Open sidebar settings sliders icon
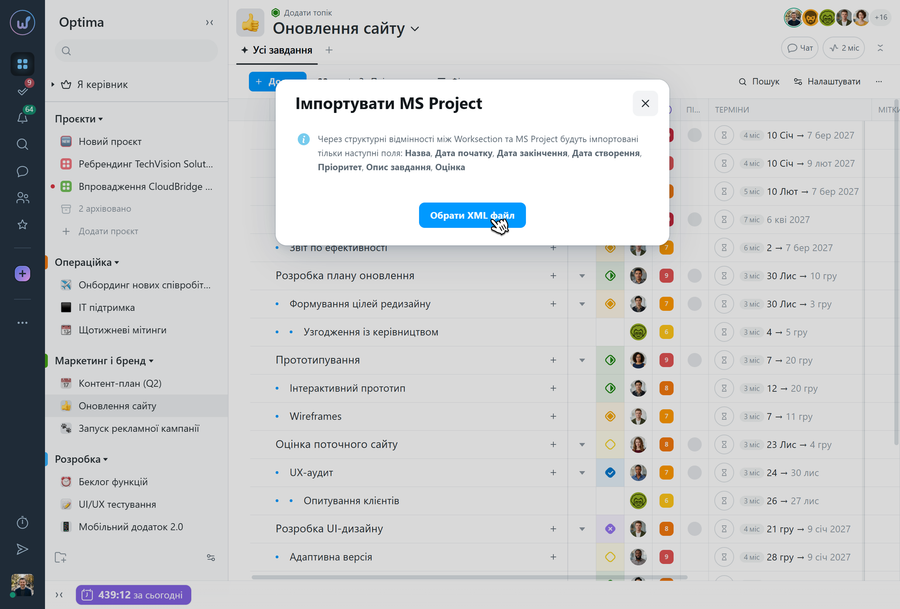The image size is (900, 609). pyautogui.click(x=211, y=557)
